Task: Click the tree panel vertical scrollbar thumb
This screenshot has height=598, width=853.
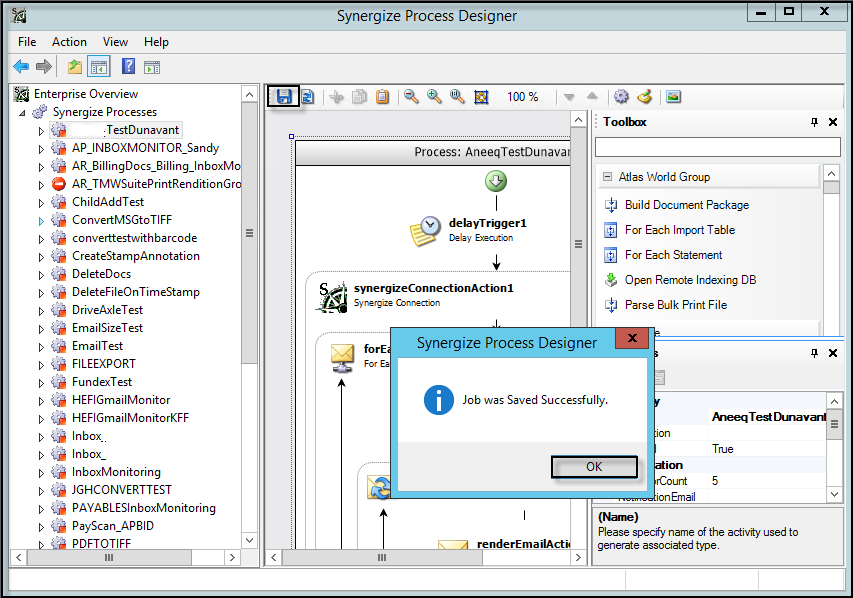Action: coord(249,233)
